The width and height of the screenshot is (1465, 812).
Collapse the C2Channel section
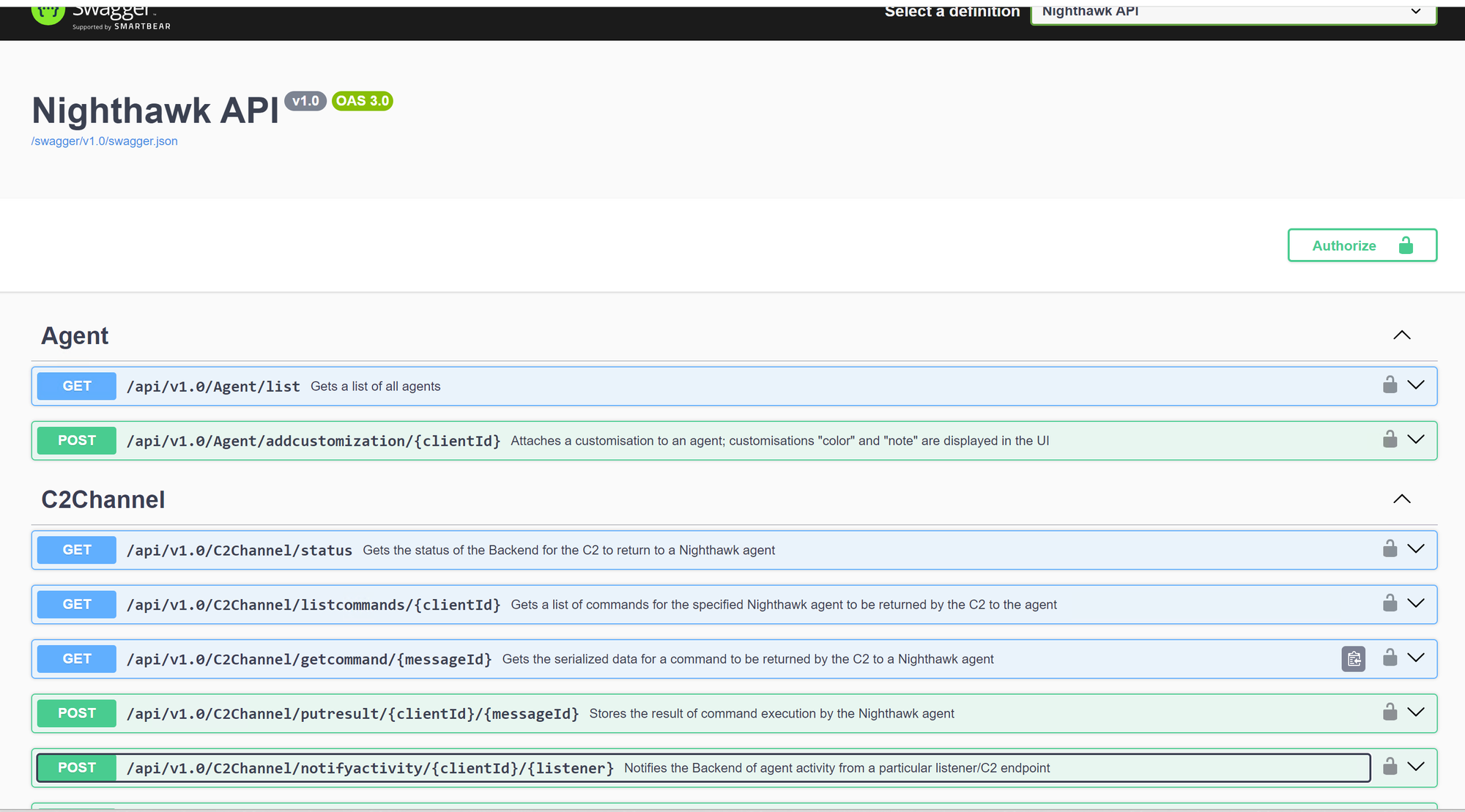1401,499
